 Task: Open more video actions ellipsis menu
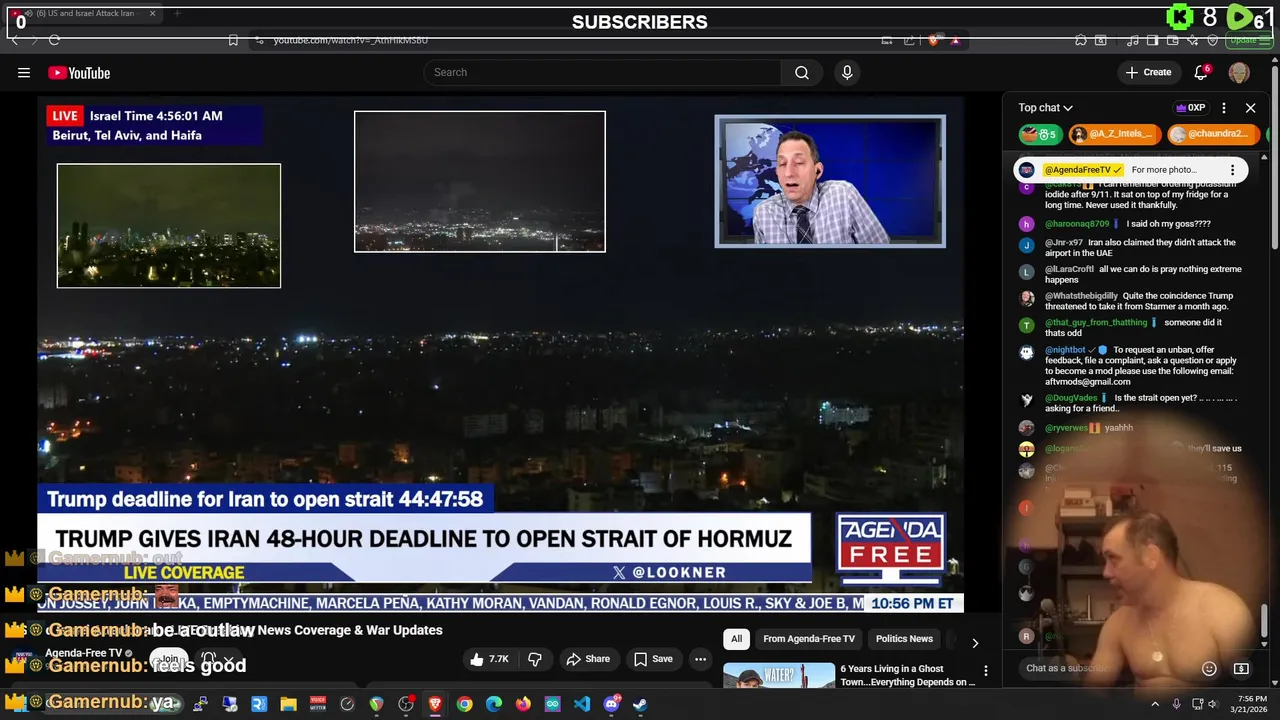coord(700,659)
